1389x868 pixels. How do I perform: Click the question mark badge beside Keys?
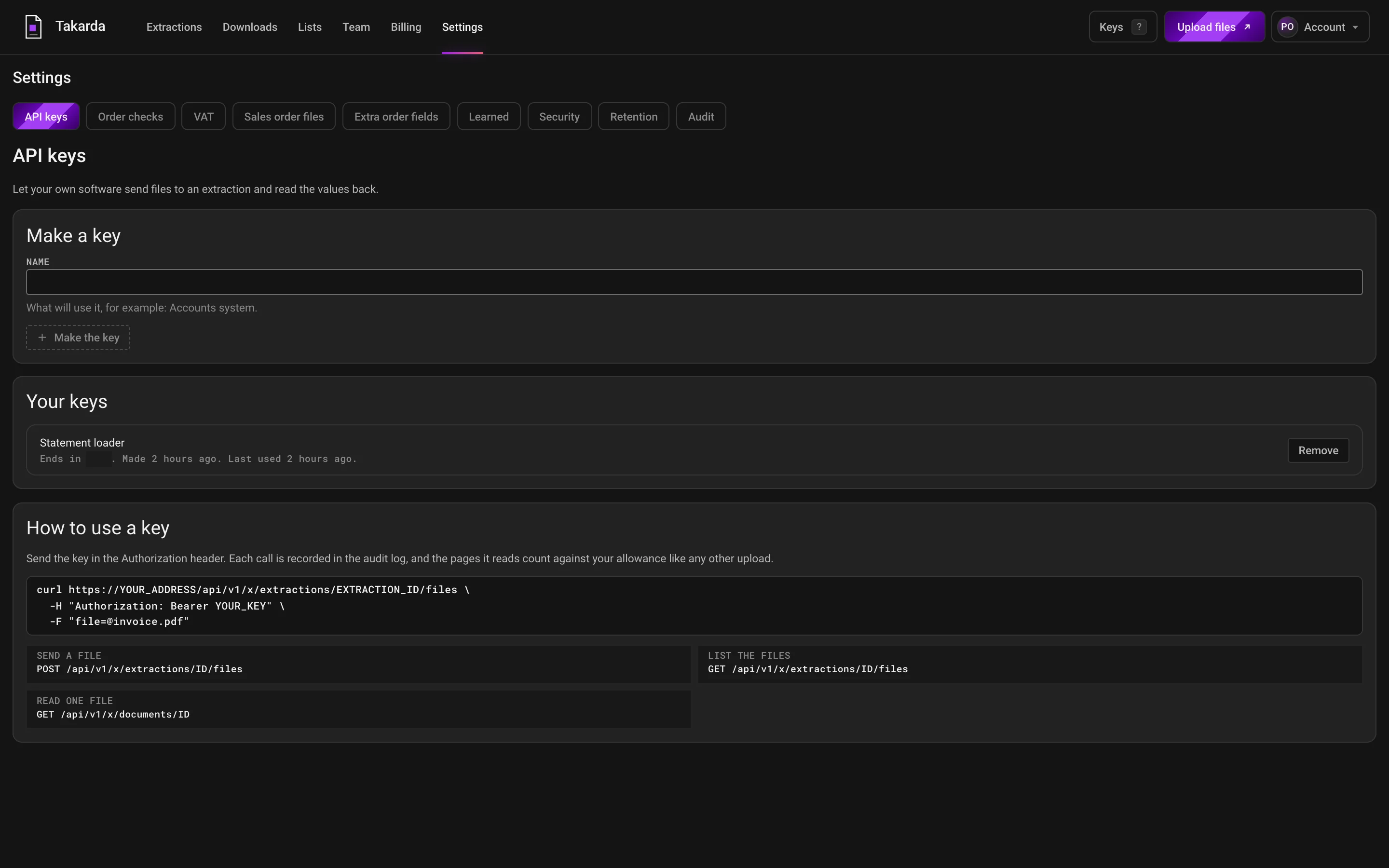[x=1139, y=27]
